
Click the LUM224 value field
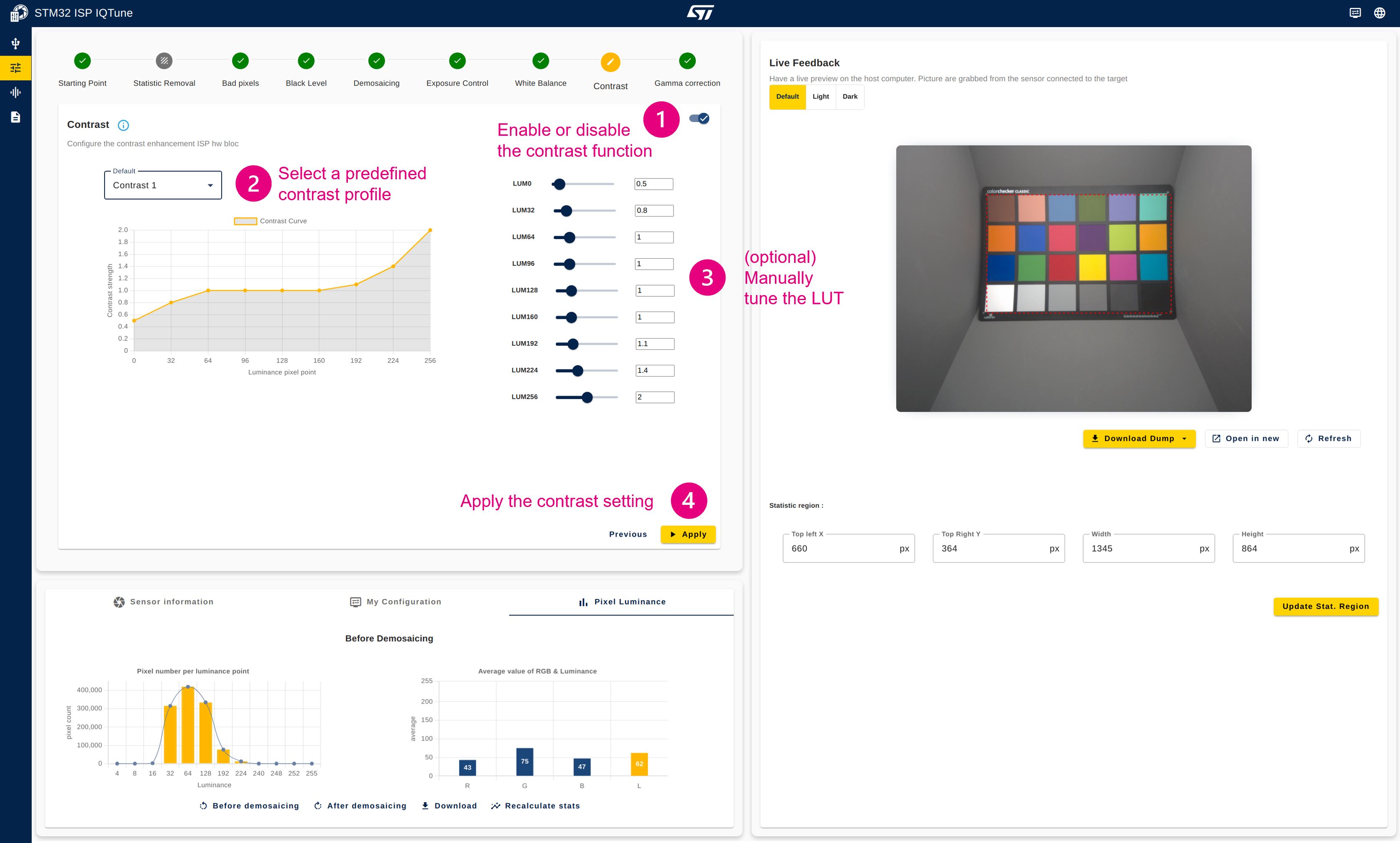coord(654,371)
